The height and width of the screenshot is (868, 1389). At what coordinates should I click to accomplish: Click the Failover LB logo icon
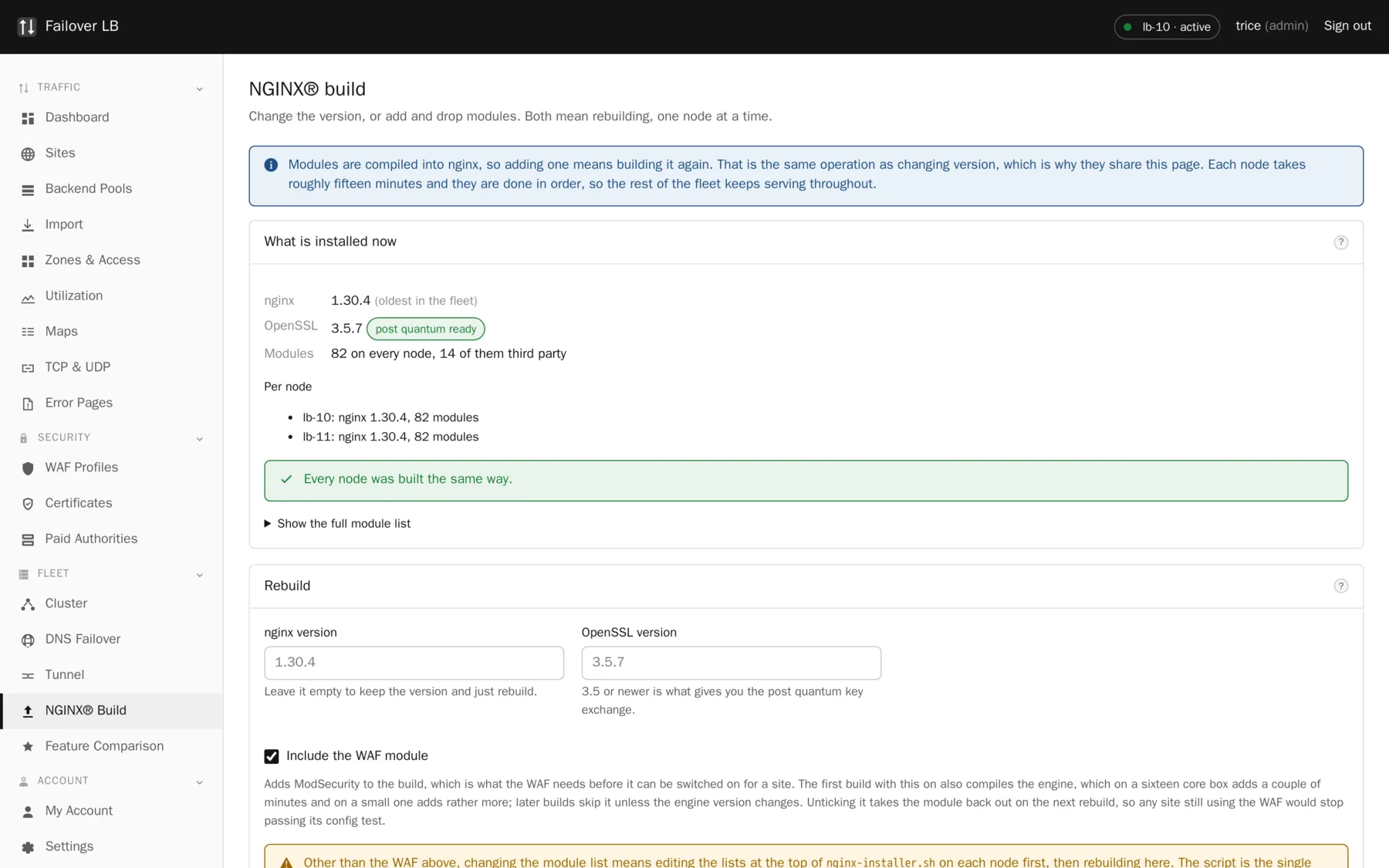pos(27,26)
